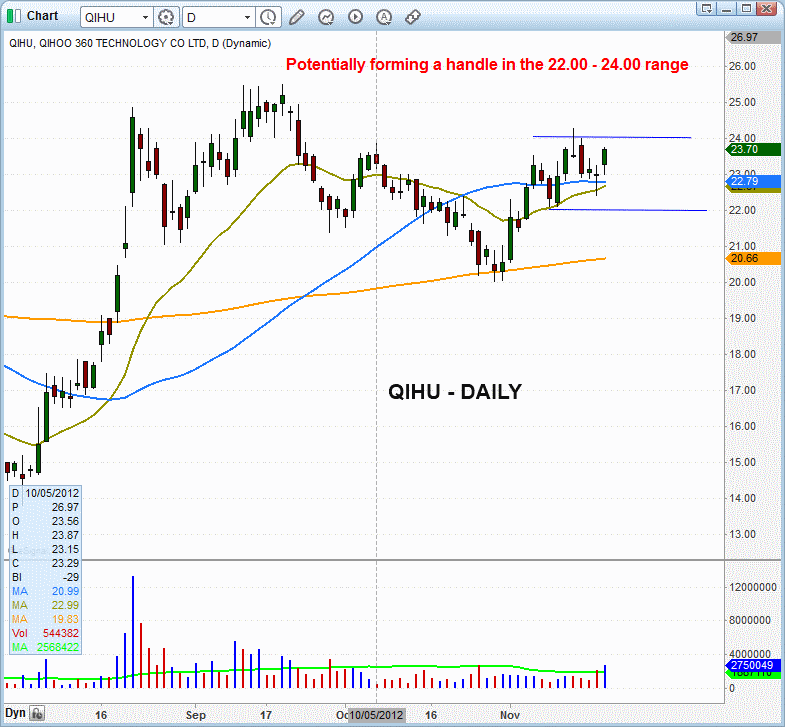Click the Nov label on time axis

coord(510,715)
